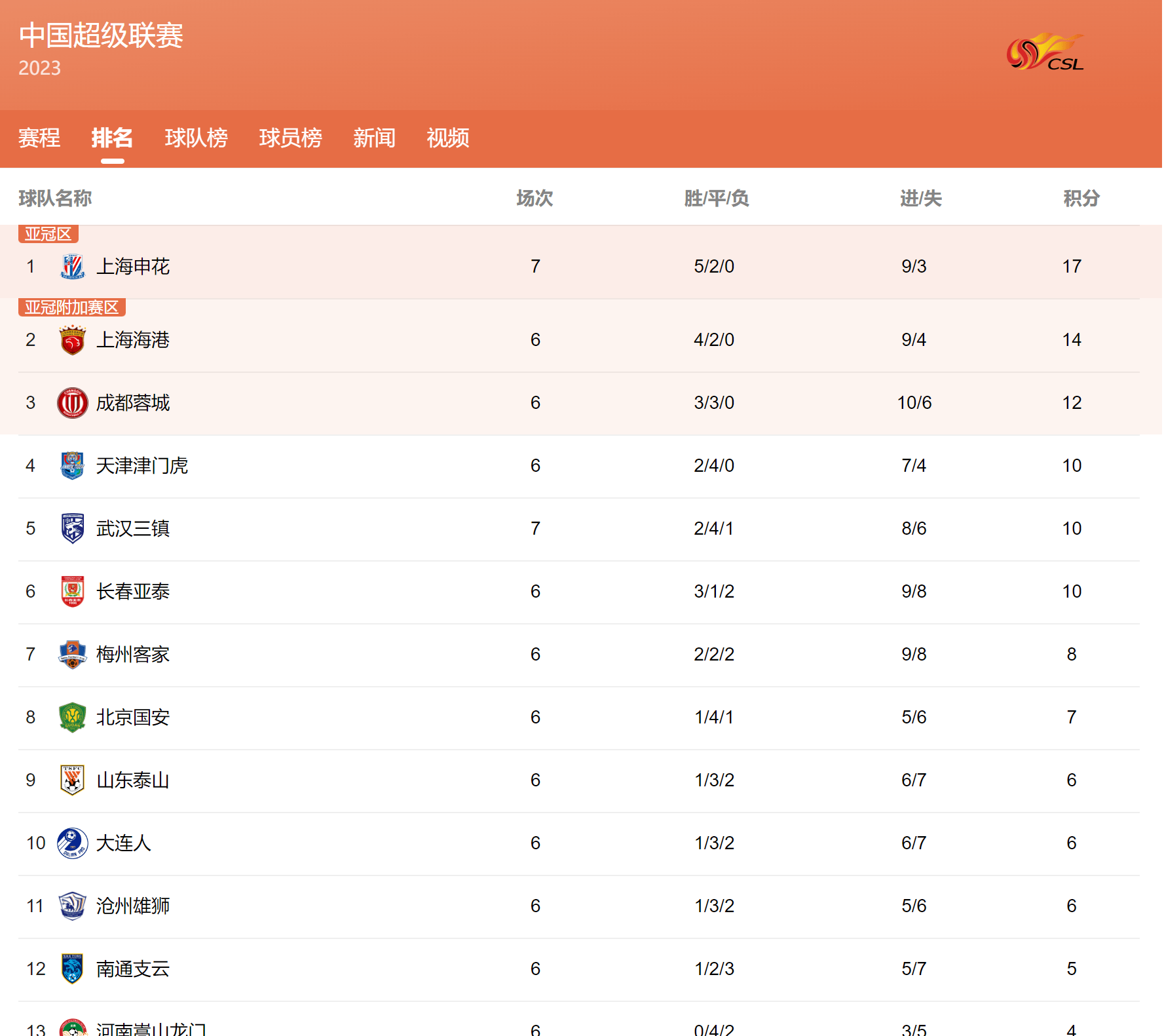This screenshot has width=1164, height=1036.
Task: Click the 上海海港 team crest
Action: [73, 340]
